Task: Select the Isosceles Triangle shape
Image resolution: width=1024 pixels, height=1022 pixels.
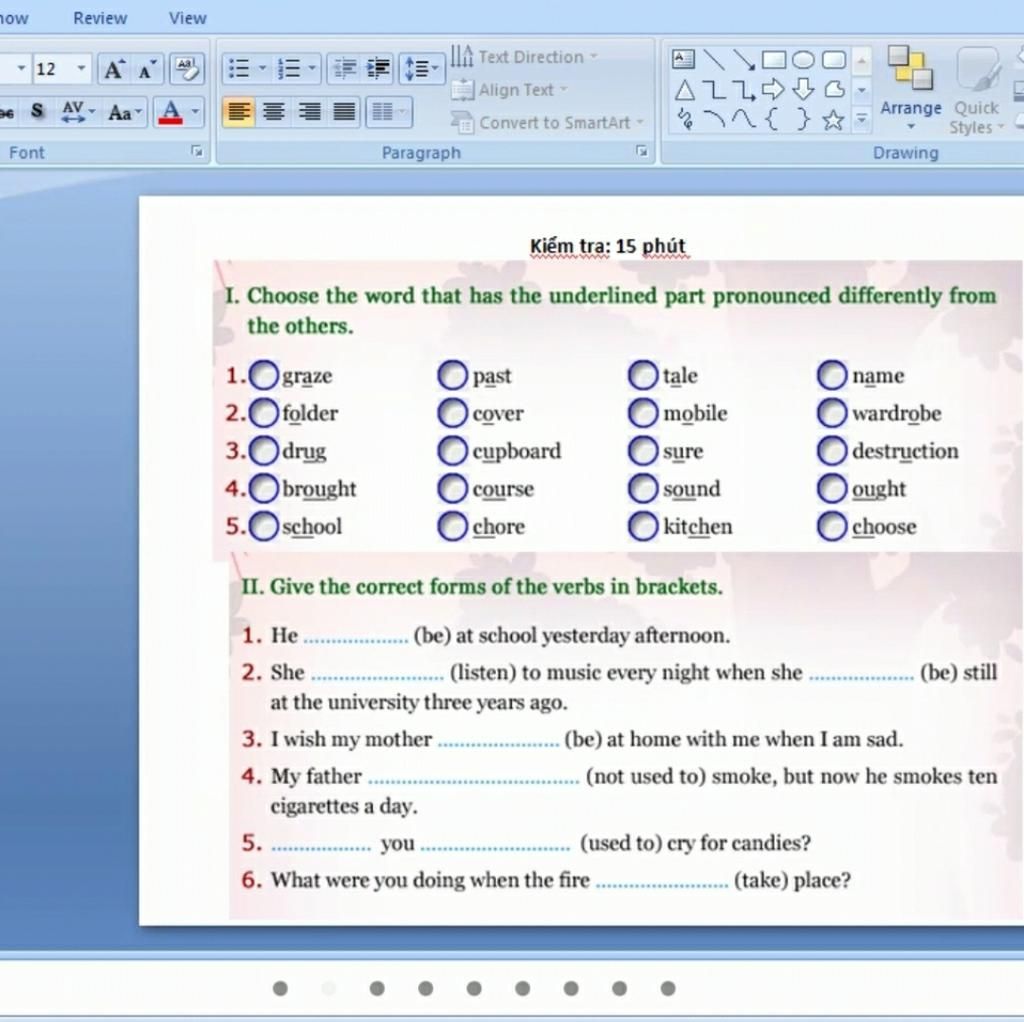Action: point(684,89)
